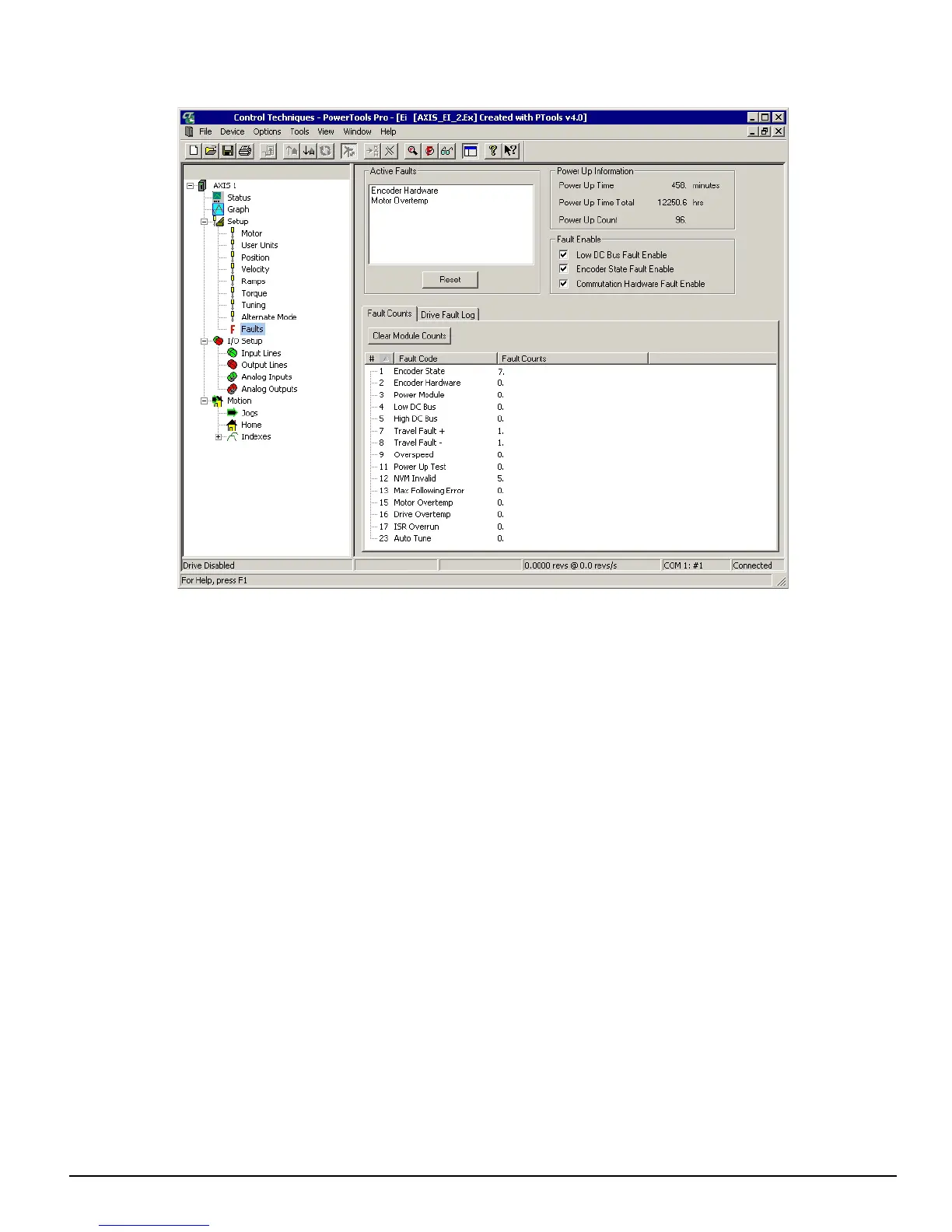Toggle Low DC Bus Fault Enable checkbox
952x1232 pixels.
[x=564, y=254]
